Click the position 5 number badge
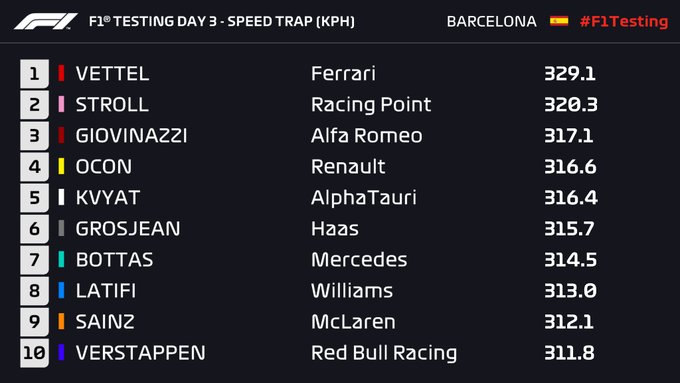The image size is (680, 383). point(34,198)
